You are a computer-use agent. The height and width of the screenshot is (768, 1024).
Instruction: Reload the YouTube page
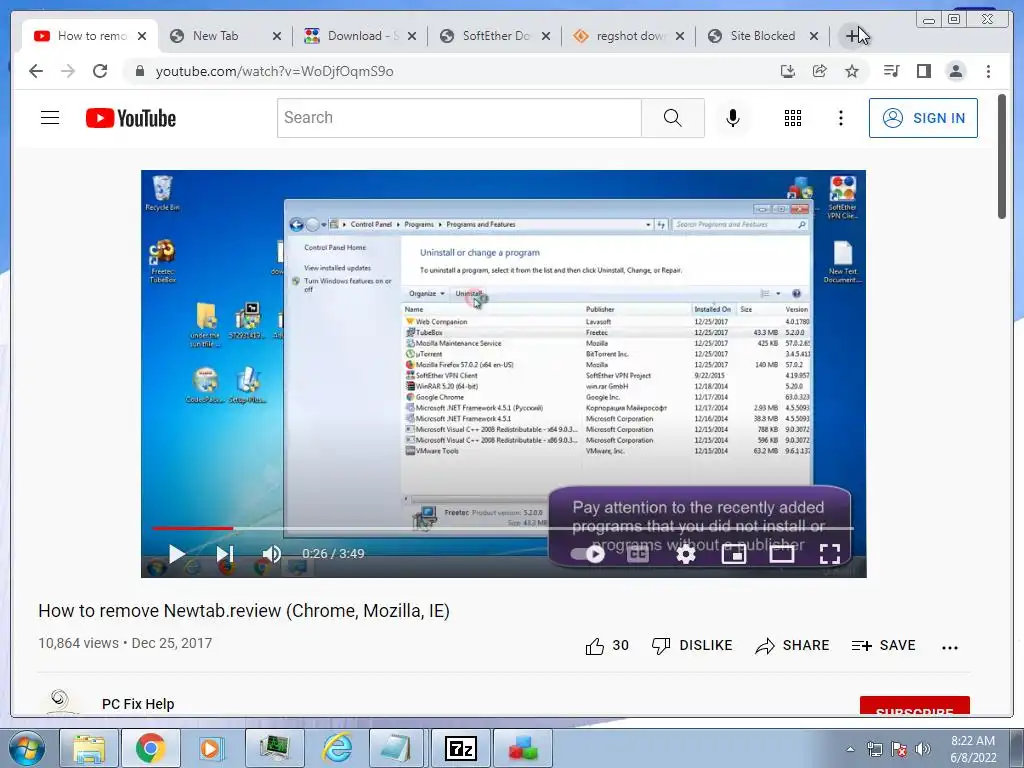point(100,71)
